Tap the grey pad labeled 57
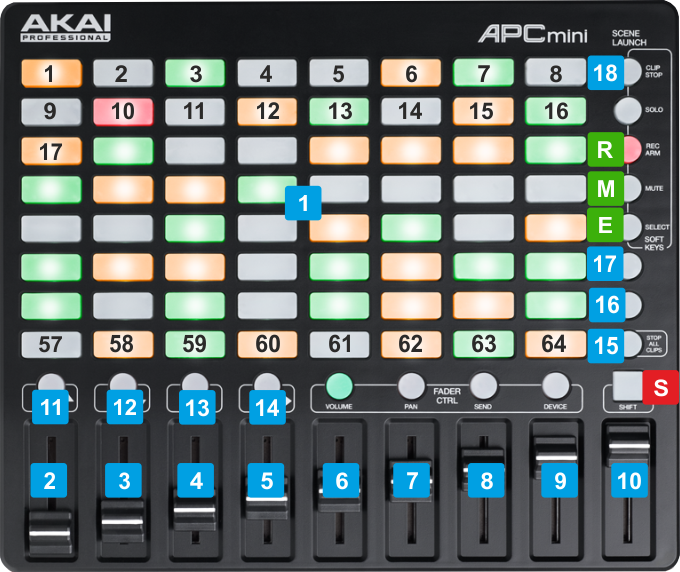Screen dimensions: 680x572 point(50,345)
